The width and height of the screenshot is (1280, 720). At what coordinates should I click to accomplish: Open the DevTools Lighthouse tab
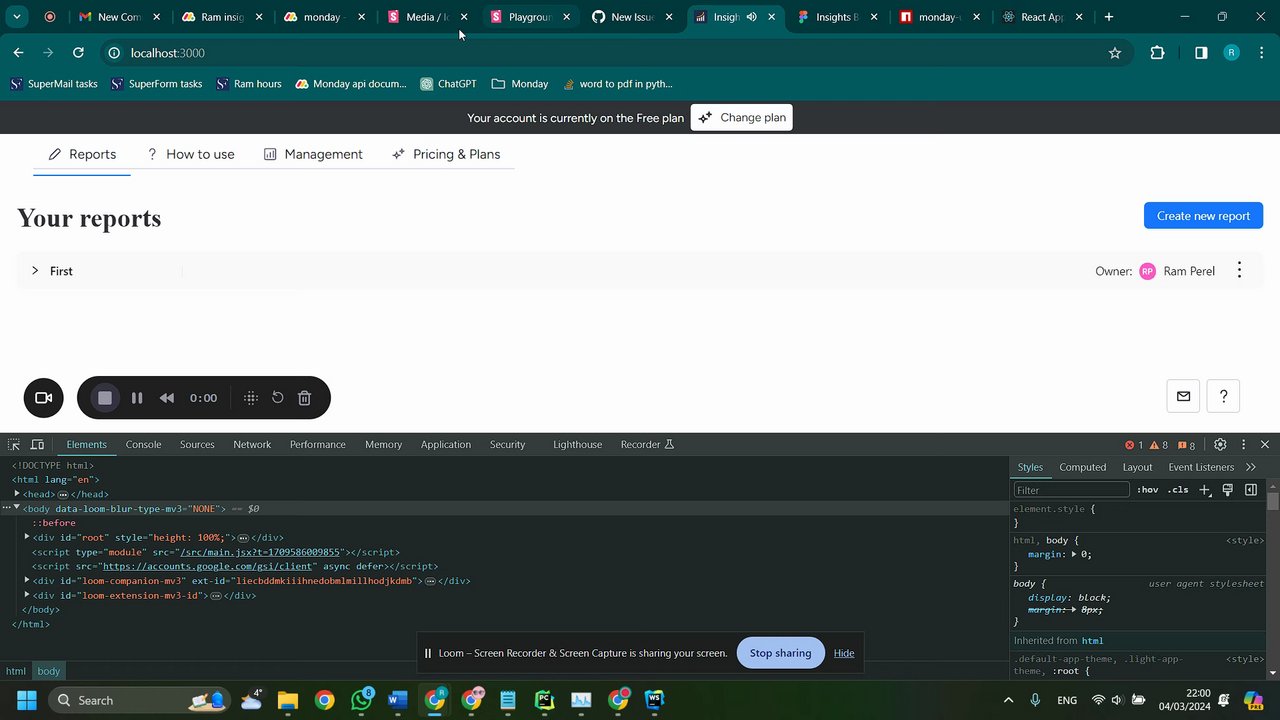point(578,445)
